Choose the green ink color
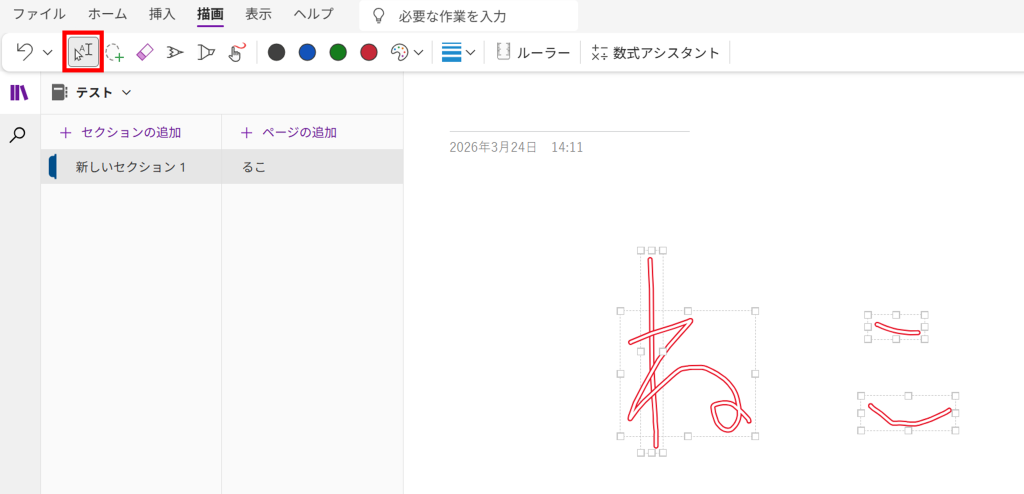The width and height of the screenshot is (1024, 494). click(338, 52)
